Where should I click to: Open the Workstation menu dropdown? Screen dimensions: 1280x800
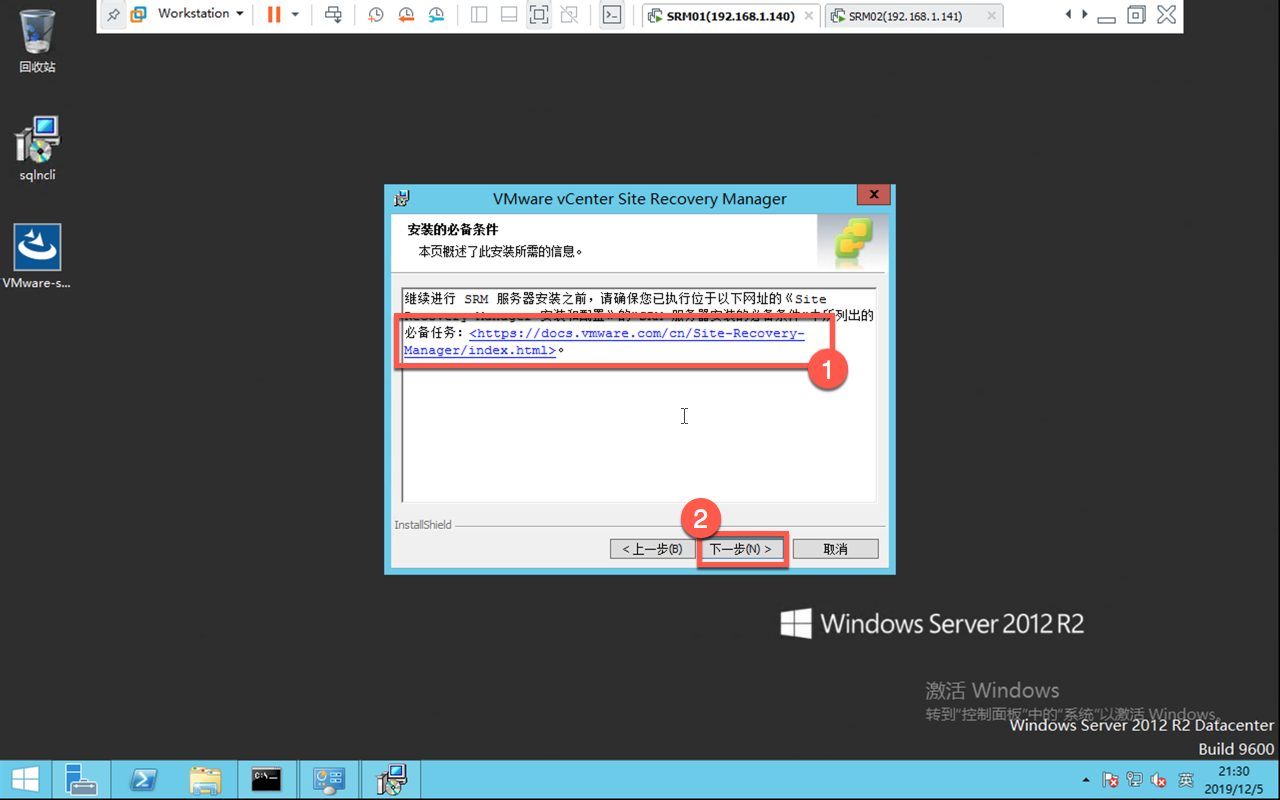pyautogui.click(x=200, y=14)
